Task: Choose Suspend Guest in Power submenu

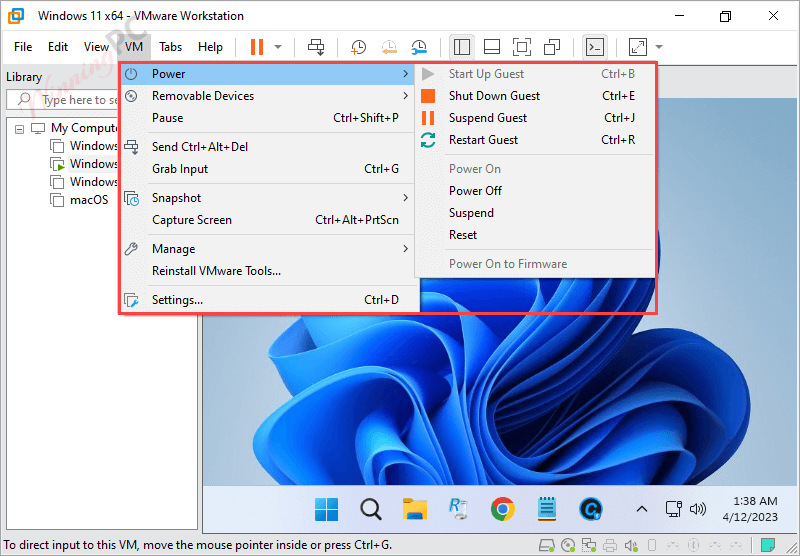Action: coord(535,118)
